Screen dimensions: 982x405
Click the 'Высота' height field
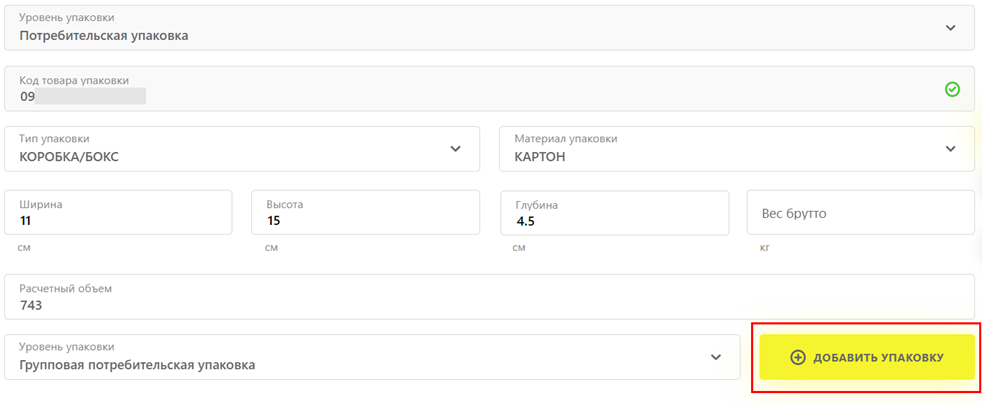tap(366, 213)
